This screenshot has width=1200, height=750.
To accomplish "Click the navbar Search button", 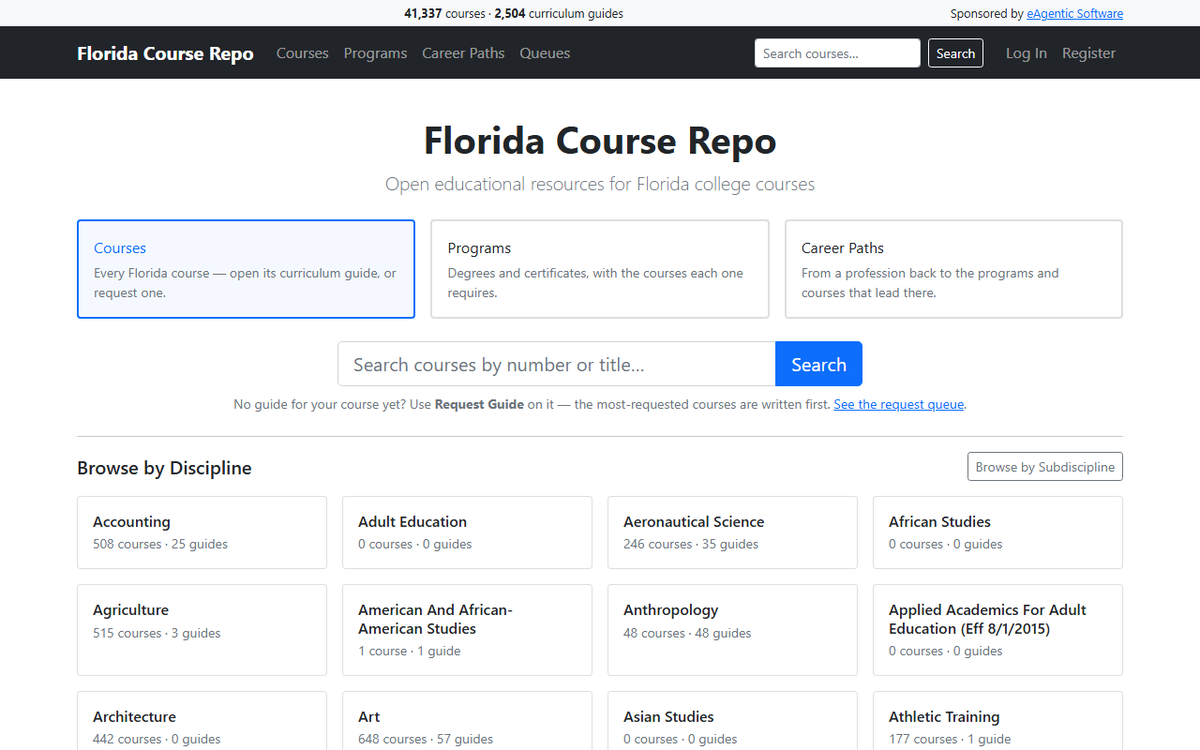I will click(955, 53).
